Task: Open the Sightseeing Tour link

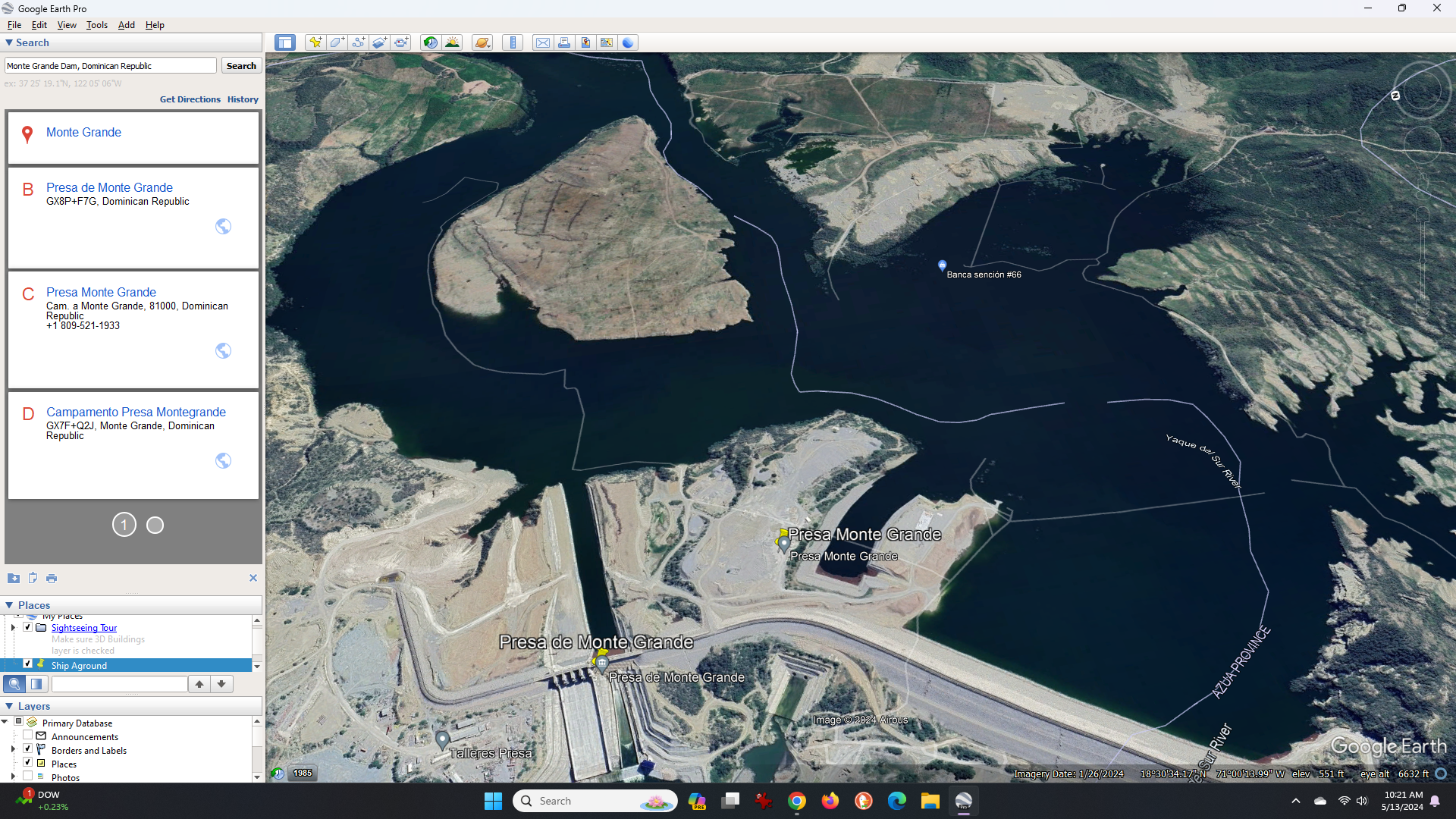Action: [84, 628]
